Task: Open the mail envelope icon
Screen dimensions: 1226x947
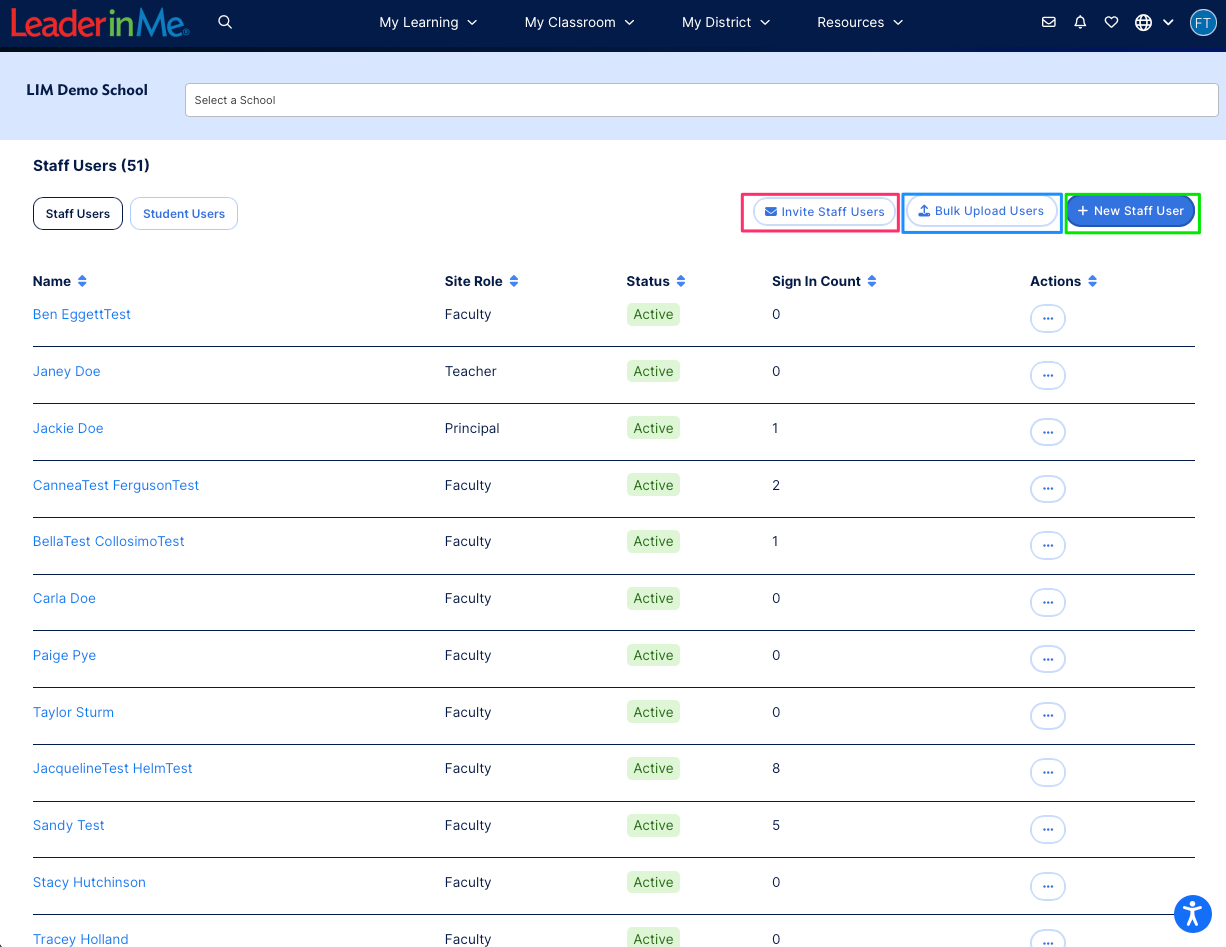Action: pos(1048,21)
